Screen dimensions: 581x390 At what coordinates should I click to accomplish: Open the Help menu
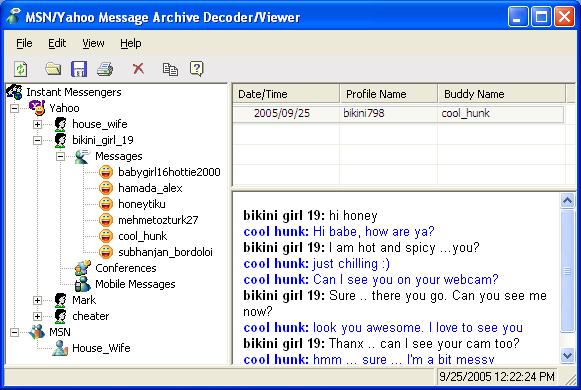point(131,43)
